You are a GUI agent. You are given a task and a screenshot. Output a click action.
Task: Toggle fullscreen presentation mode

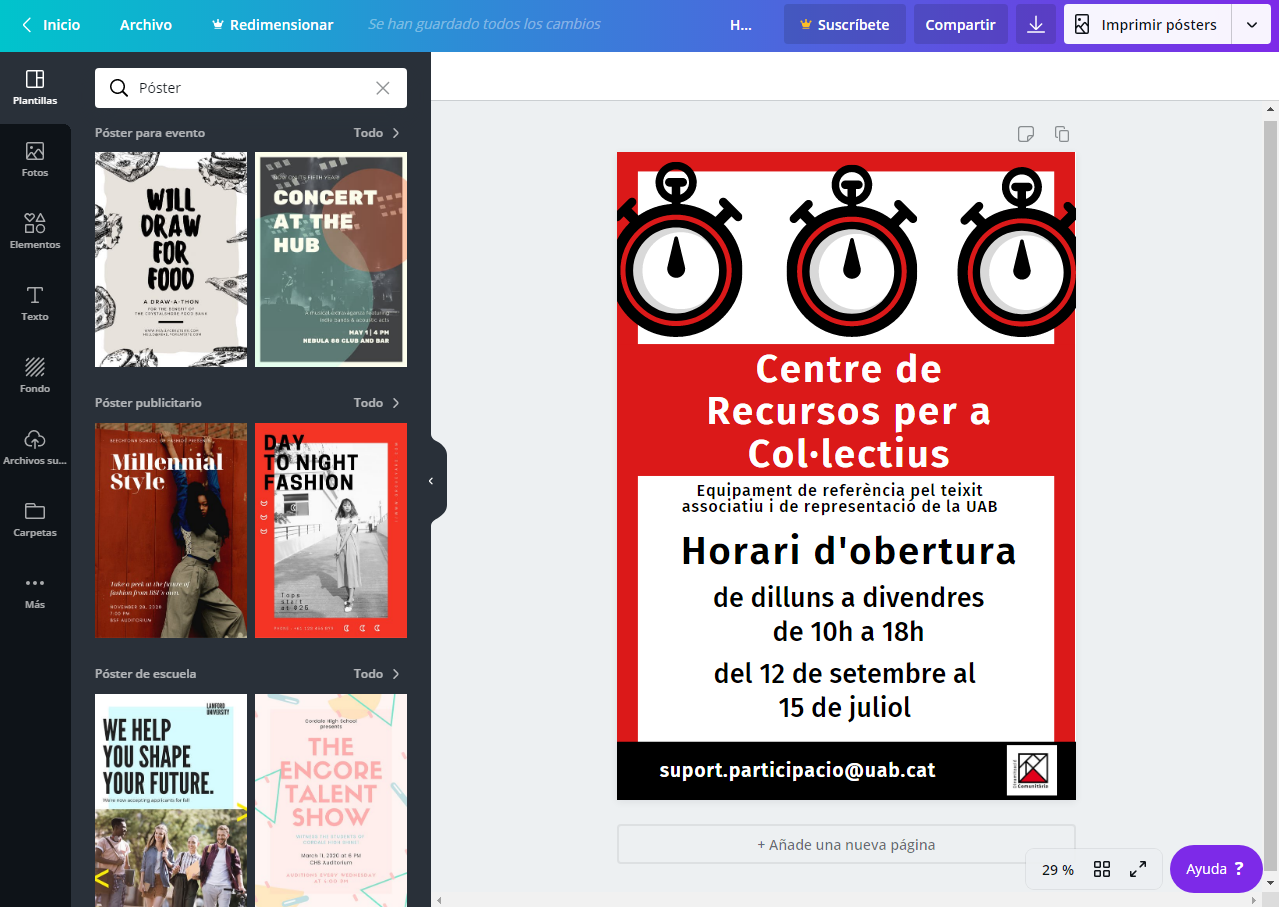[x=1138, y=869]
